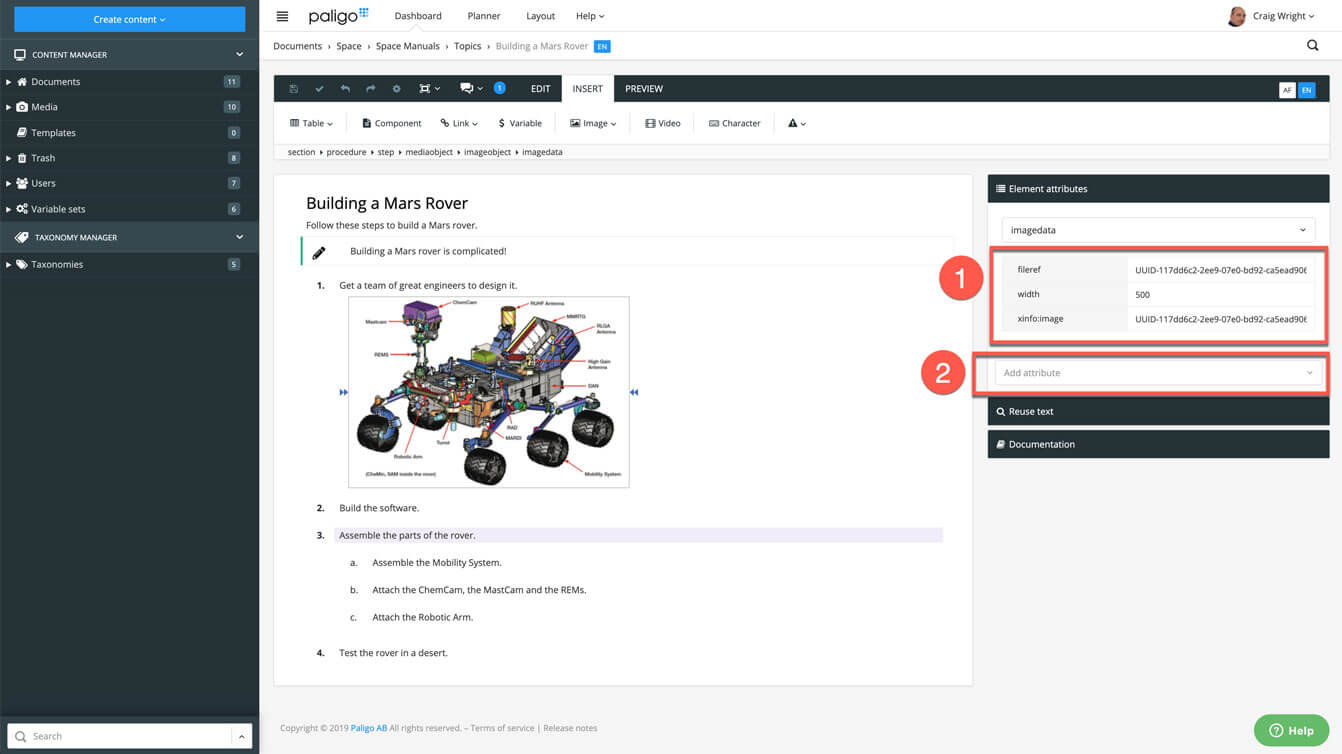The width and height of the screenshot is (1342, 754).
Task: Expand the Documents tree node
Action: pyautogui.click(x=9, y=82)
